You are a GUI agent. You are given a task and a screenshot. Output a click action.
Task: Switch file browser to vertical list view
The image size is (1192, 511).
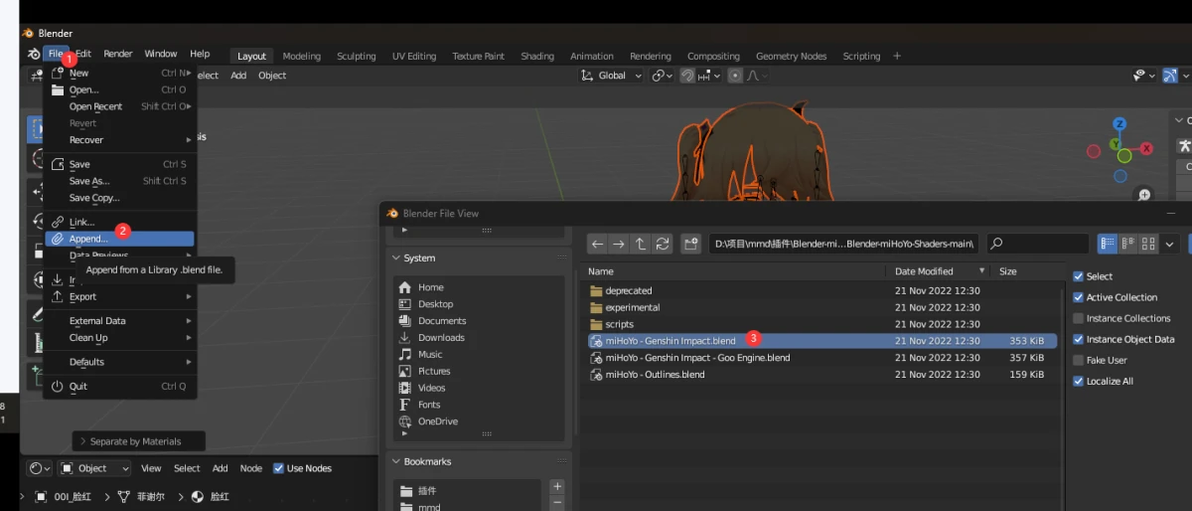[1107, 244]
